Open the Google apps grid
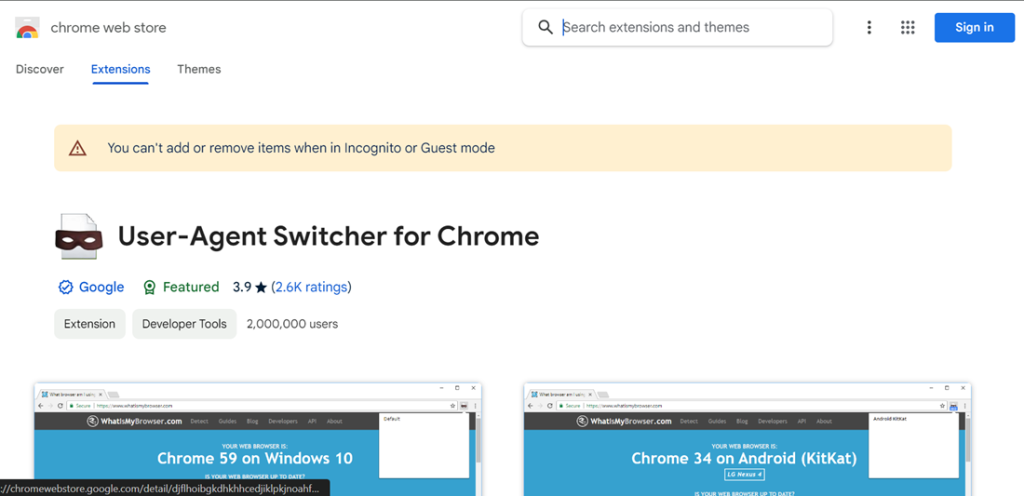This screenshot has width=1024, height=496. coord(907,27)
